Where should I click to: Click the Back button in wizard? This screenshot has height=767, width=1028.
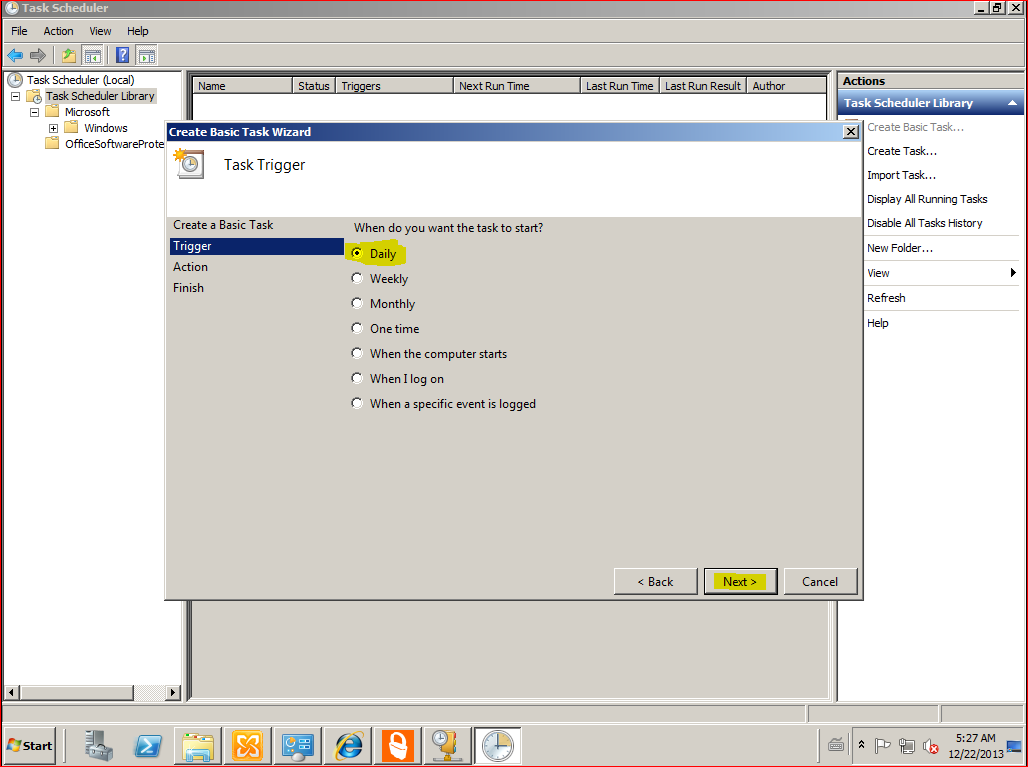pos(655,581)
